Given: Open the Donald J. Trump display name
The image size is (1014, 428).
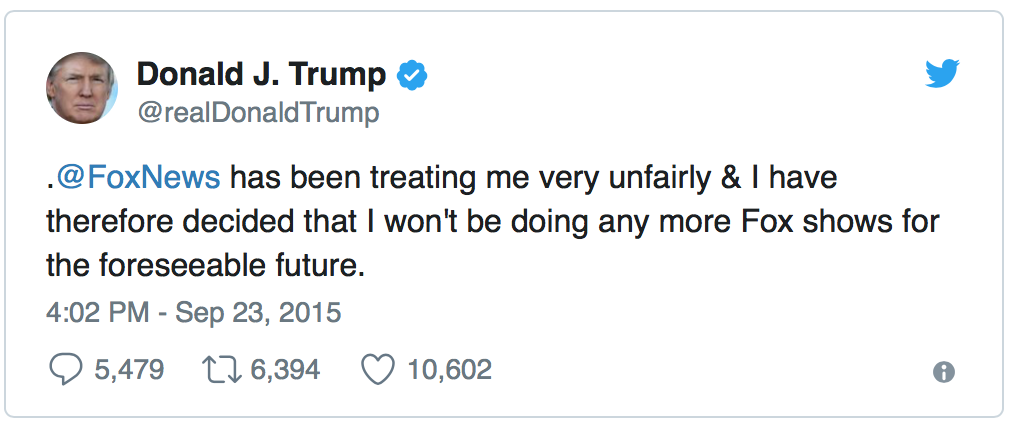Looking at the screenshot, I should (260, 74).
